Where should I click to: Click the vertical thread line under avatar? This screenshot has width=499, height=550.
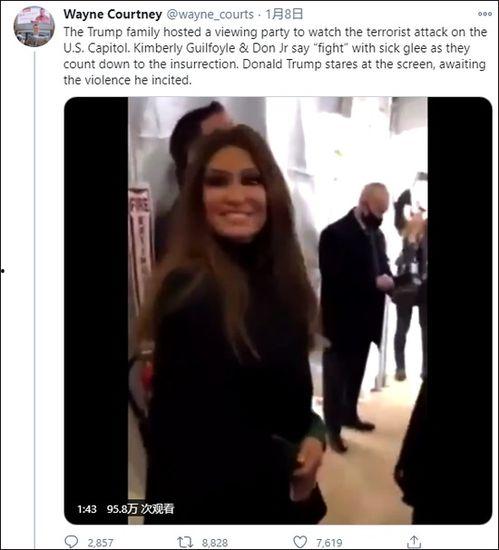tap(34, 300)
